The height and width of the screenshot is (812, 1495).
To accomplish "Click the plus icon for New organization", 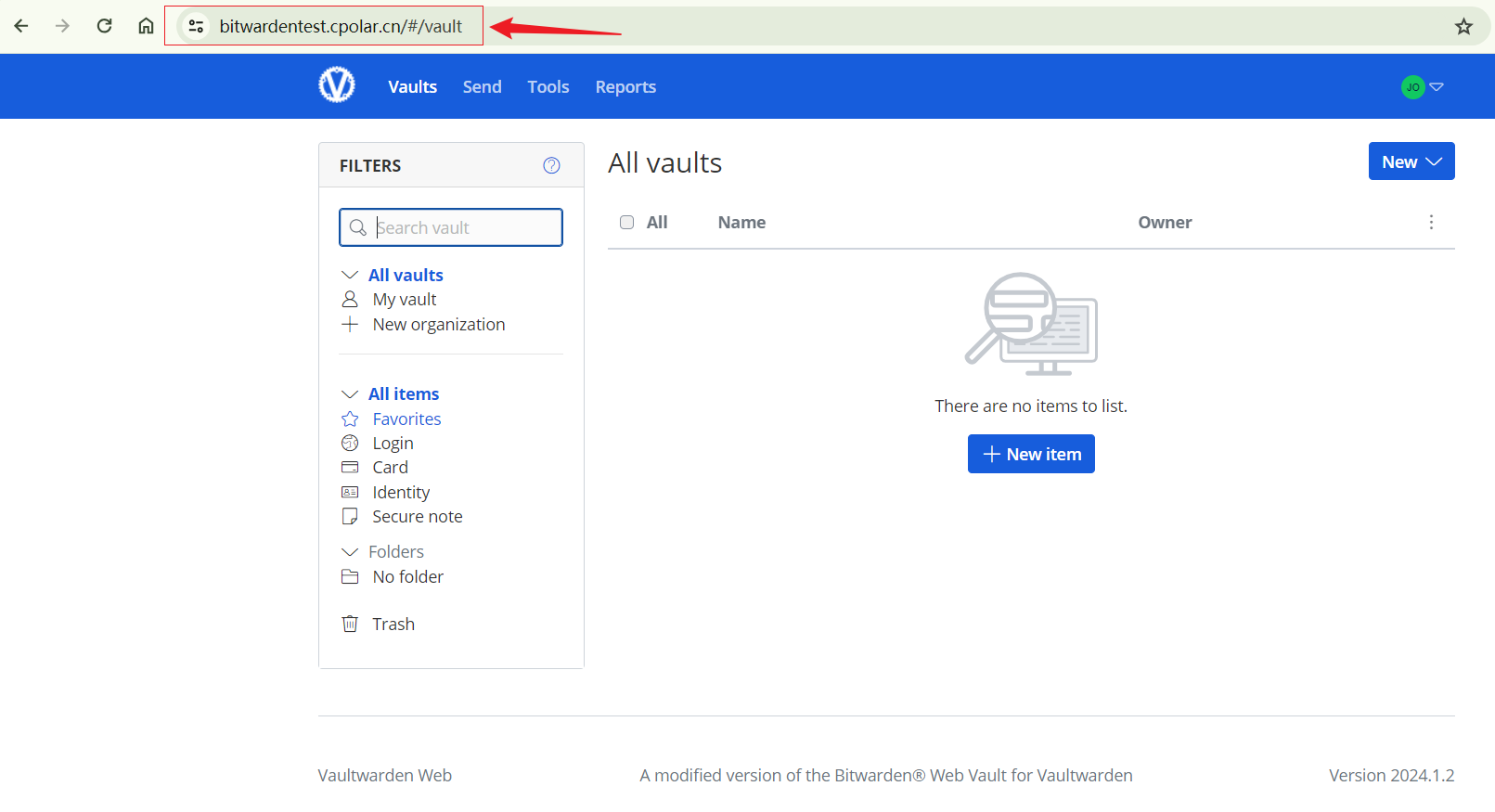I will tap(350, 324).
